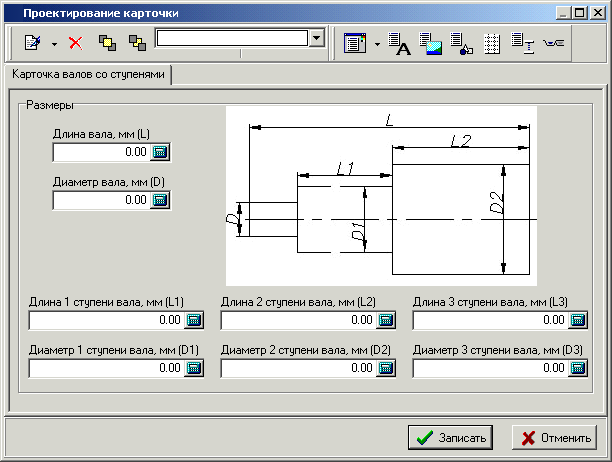This screenshot has height=462, width=612.
Task: Select the Карточка валов со ступенями tab
Action: [88, 74]
